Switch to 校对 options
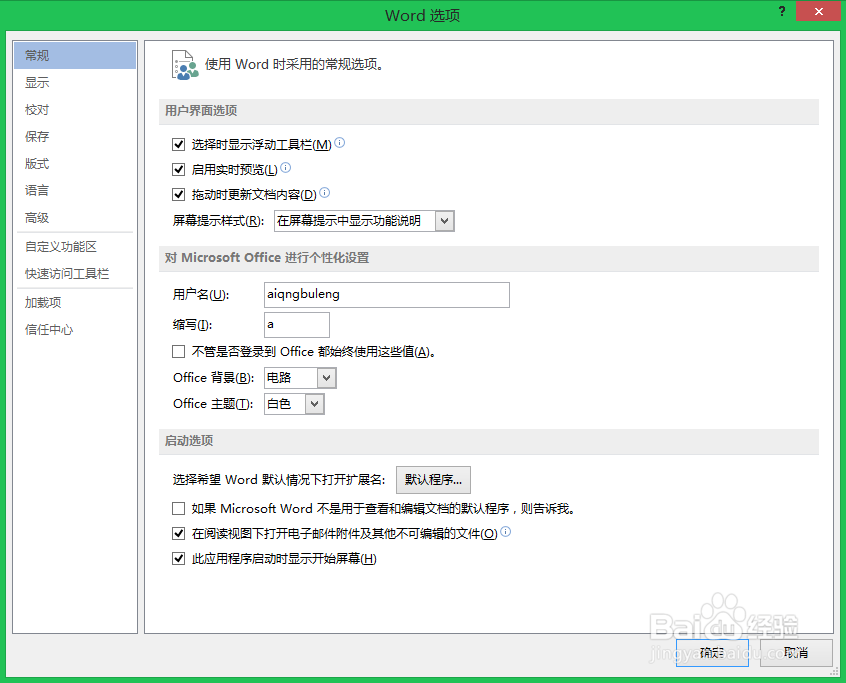Image resolution: width=846 pixels, height=683 pixels. pyautogui.click(x=75, y=110)
